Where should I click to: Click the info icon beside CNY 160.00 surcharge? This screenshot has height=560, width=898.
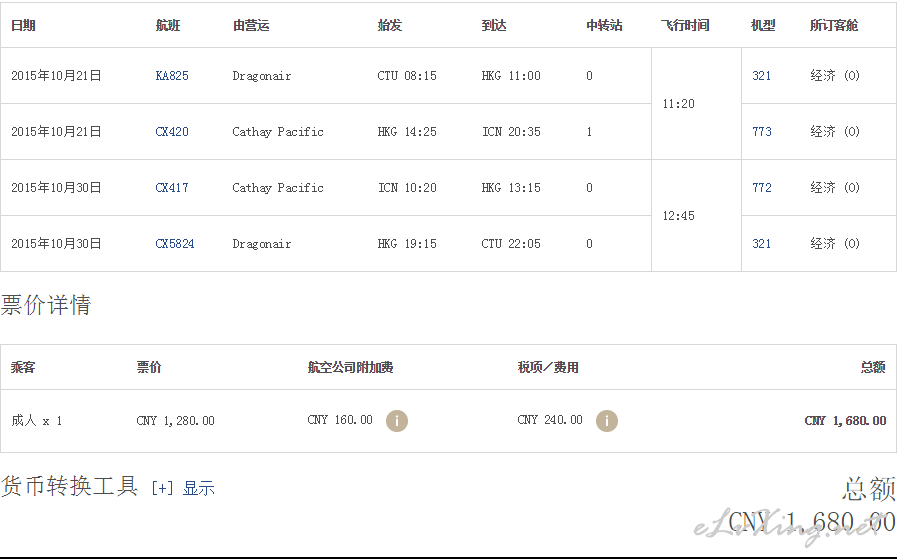point(397,421)
